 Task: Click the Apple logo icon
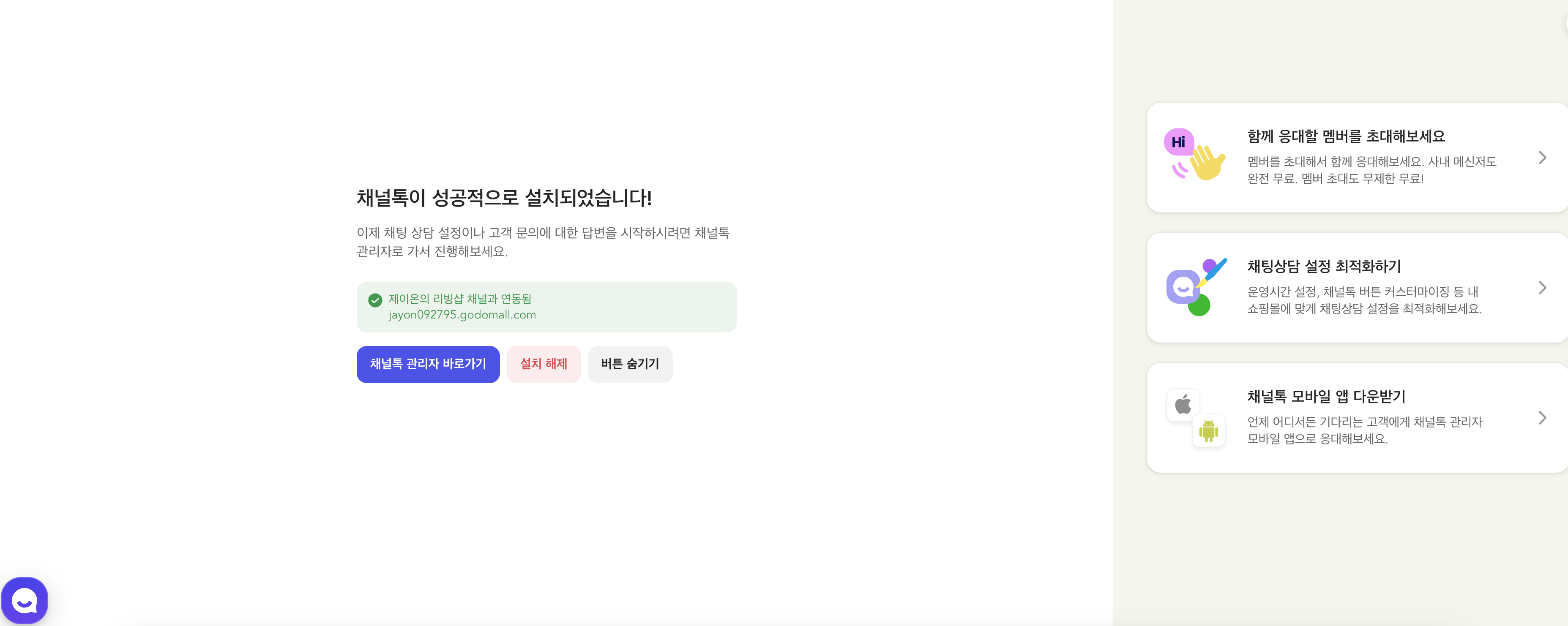[1183, 405]
